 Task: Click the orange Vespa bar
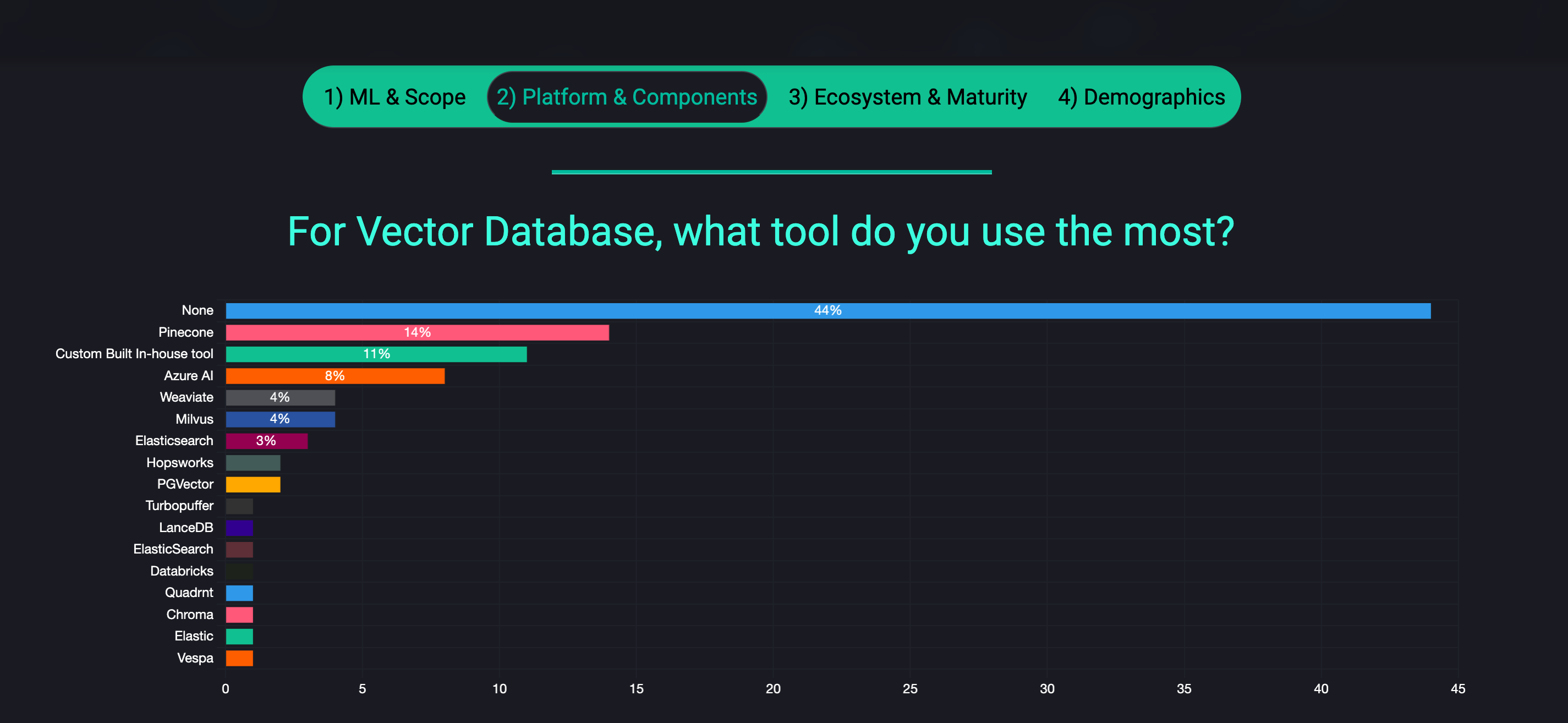(239, 658)
